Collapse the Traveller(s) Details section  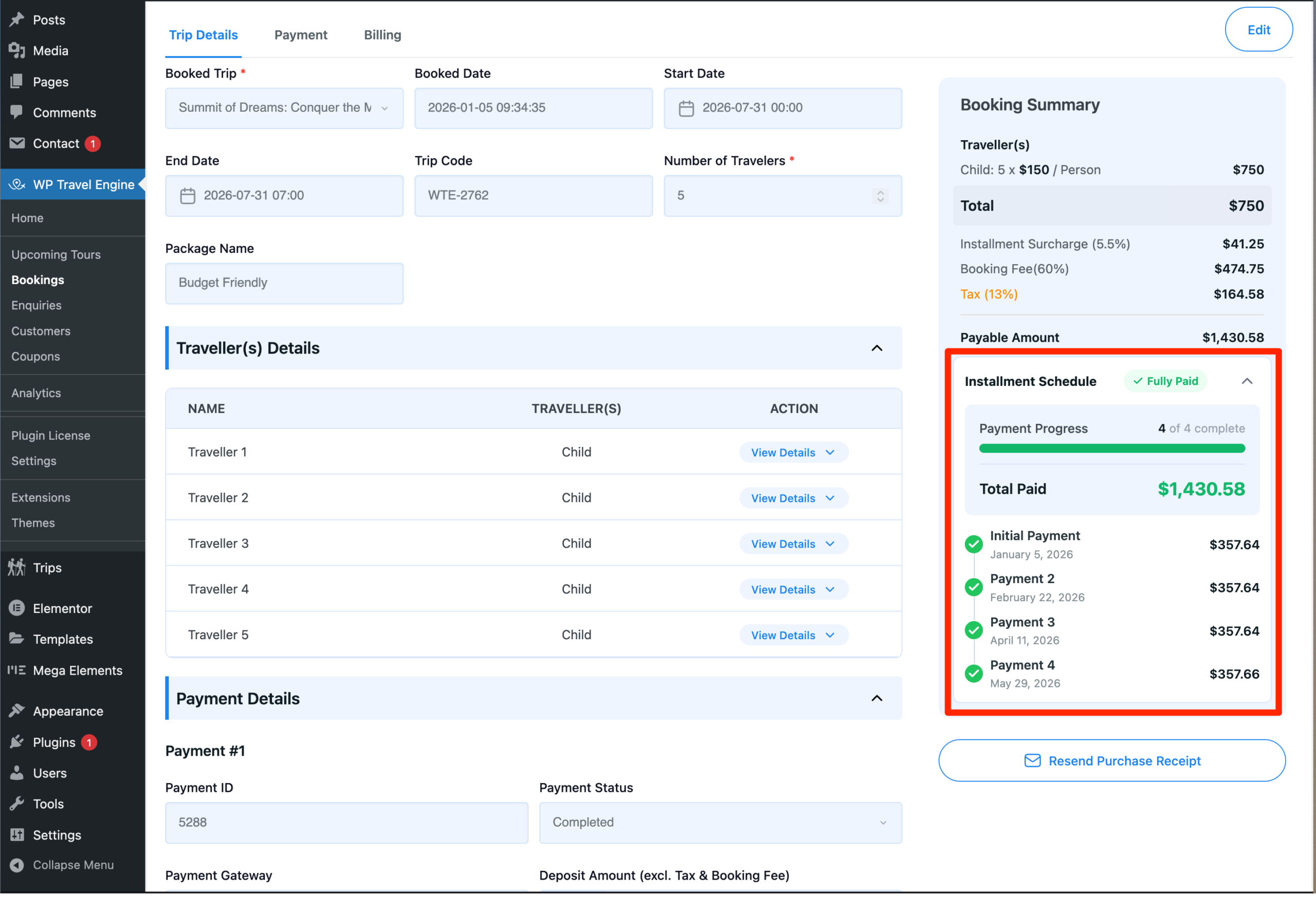pos(876,348)
